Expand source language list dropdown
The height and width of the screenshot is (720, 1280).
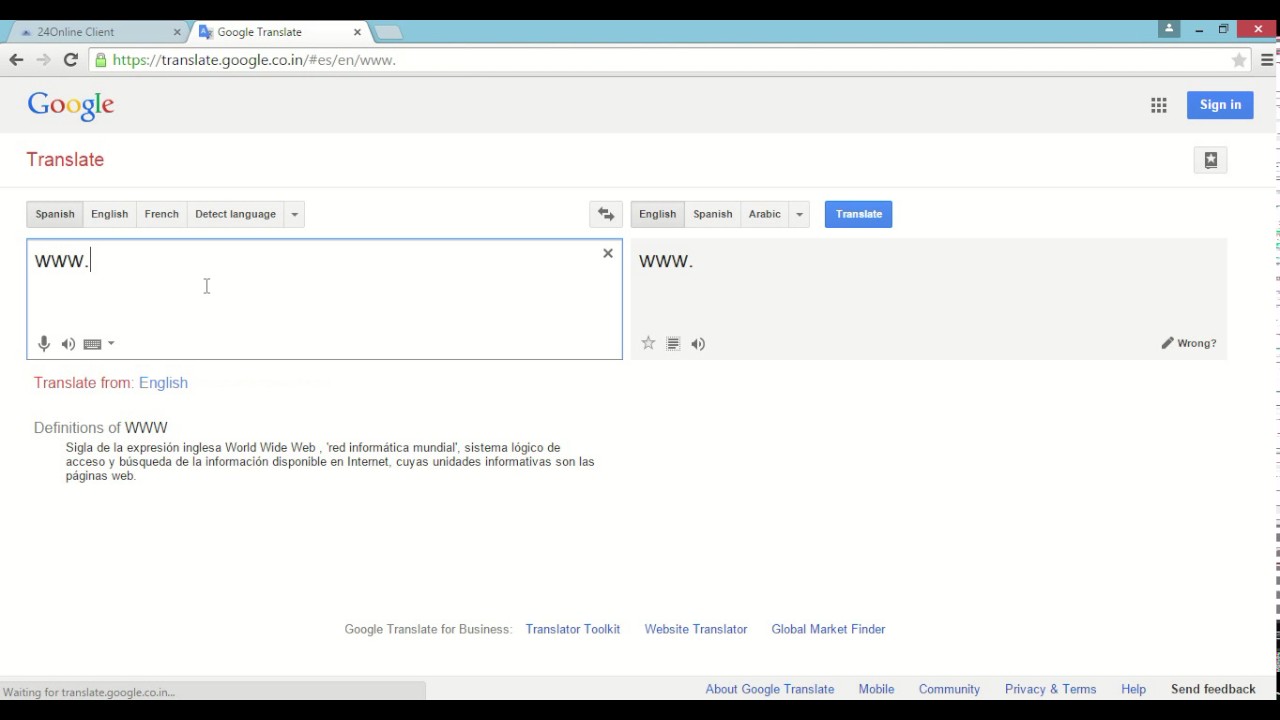pos(294,214)
